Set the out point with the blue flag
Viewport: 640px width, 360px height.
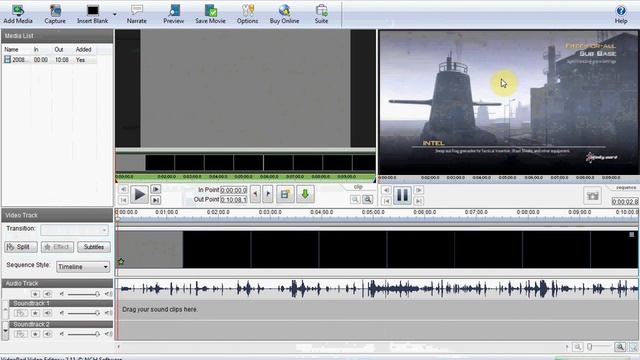click(268, 194)
